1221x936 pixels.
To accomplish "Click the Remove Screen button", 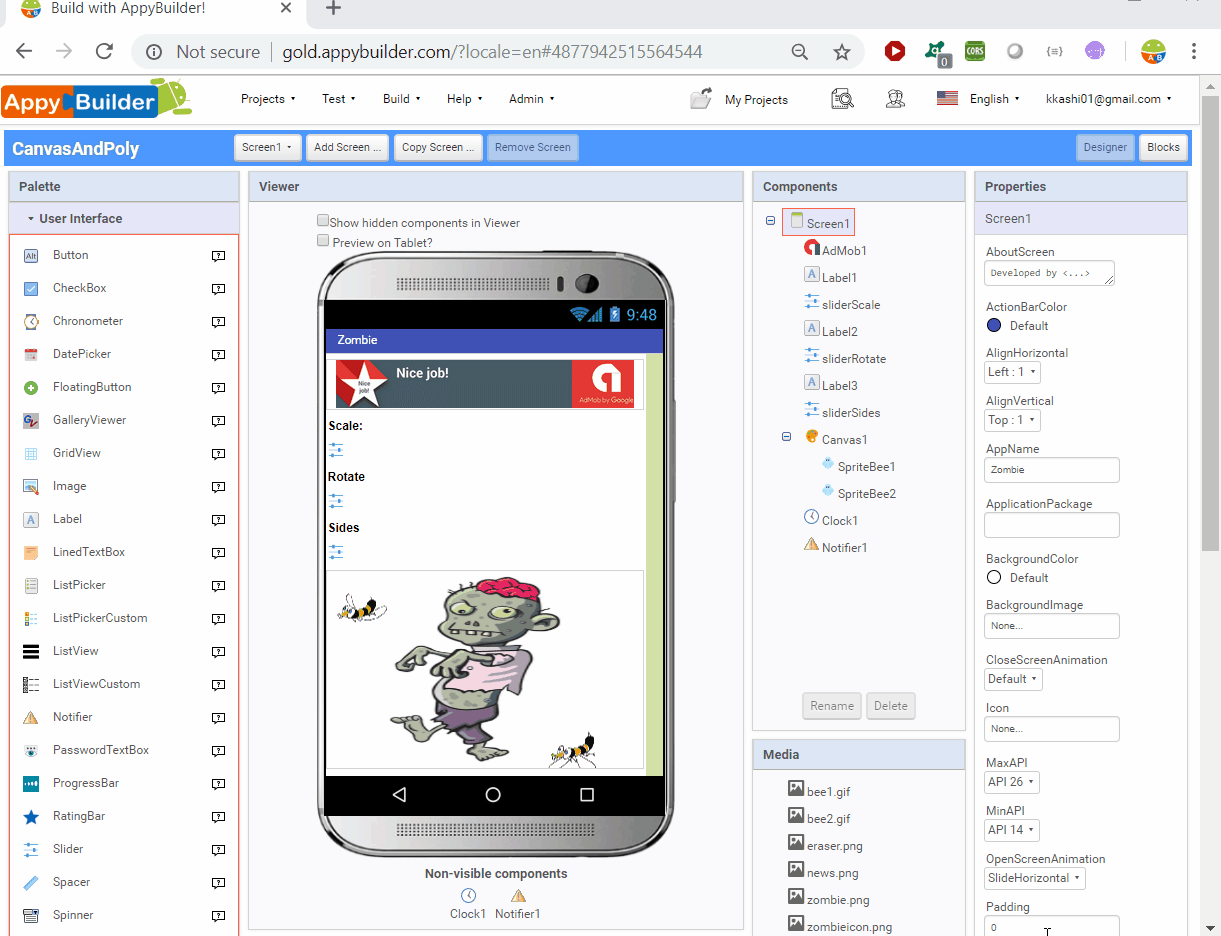I will pyautogui.click(x=533, y=147).
